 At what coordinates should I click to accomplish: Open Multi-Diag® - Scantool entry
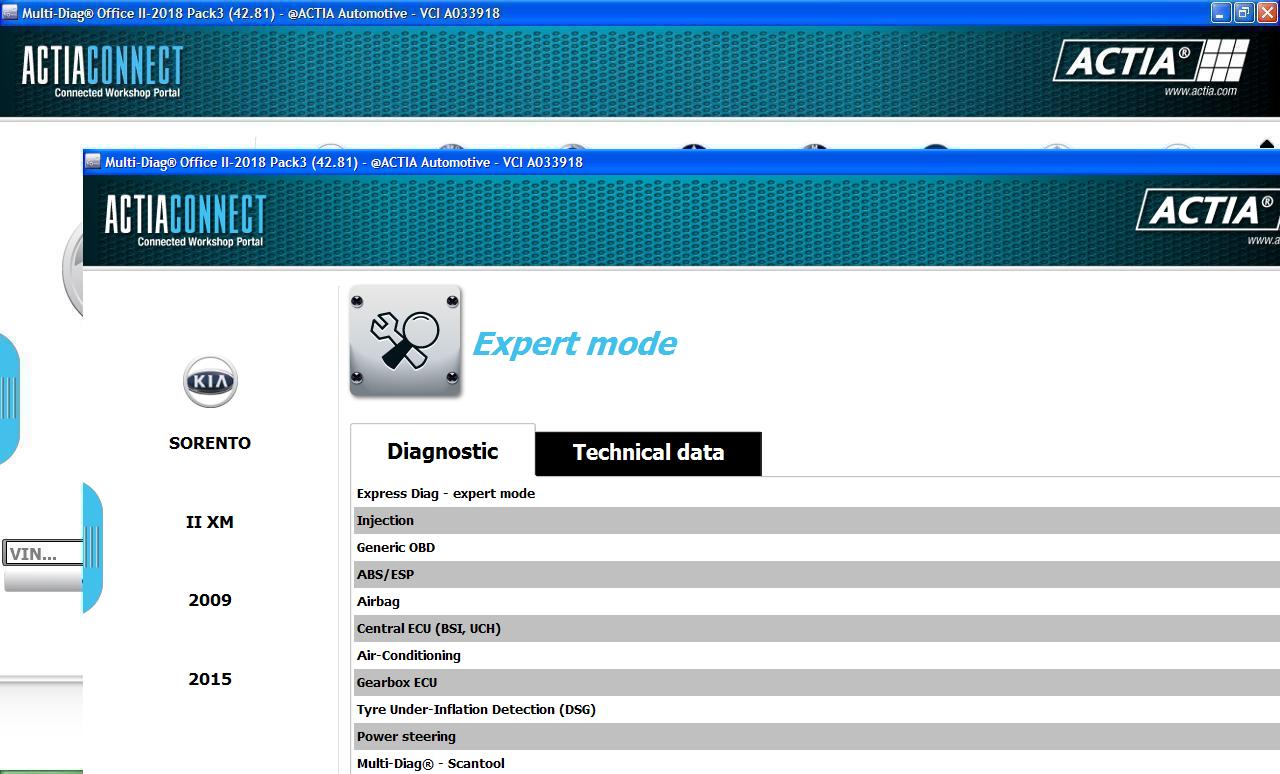[817, 762]
